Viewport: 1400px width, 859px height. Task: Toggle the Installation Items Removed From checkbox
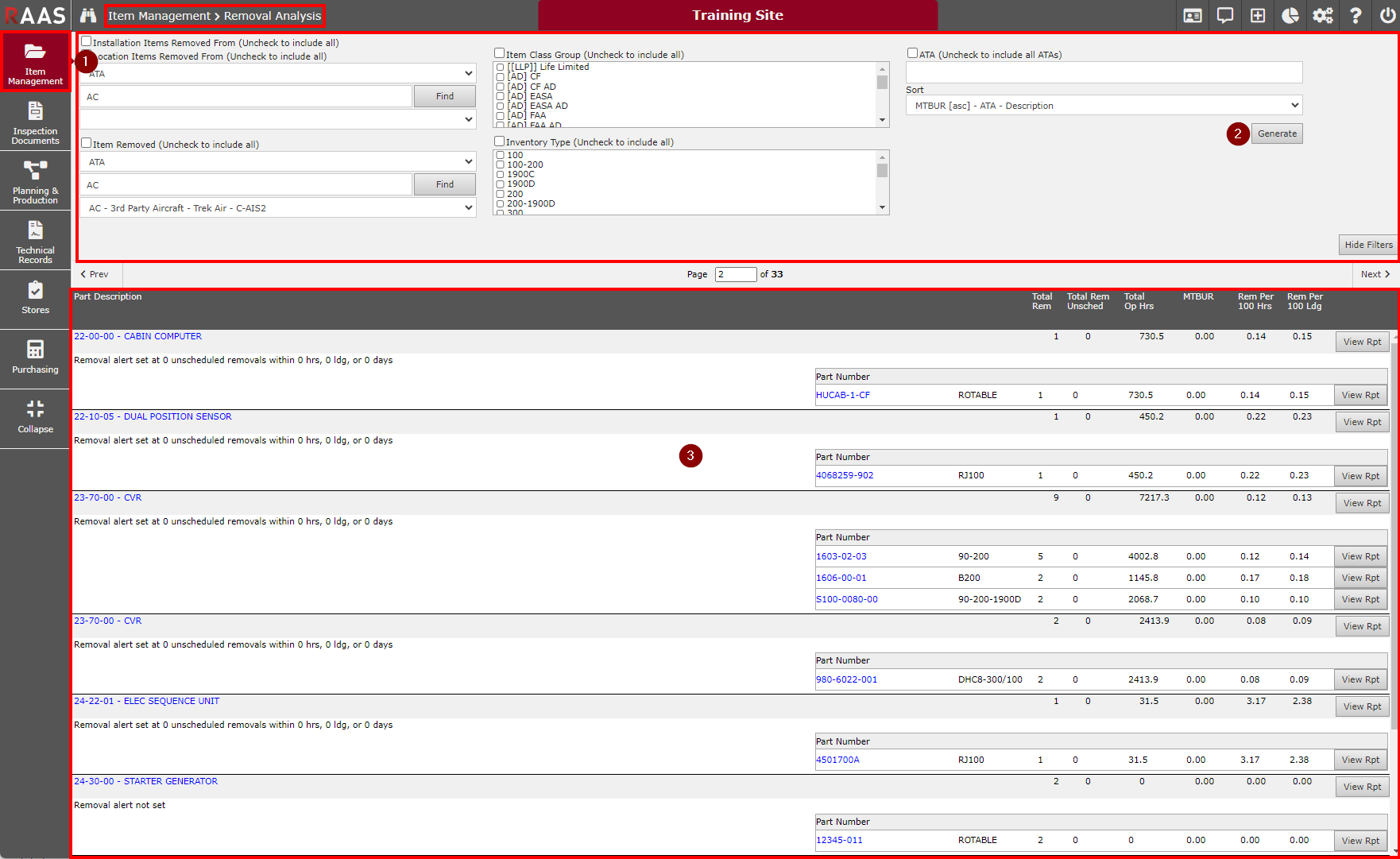[87, 42]
